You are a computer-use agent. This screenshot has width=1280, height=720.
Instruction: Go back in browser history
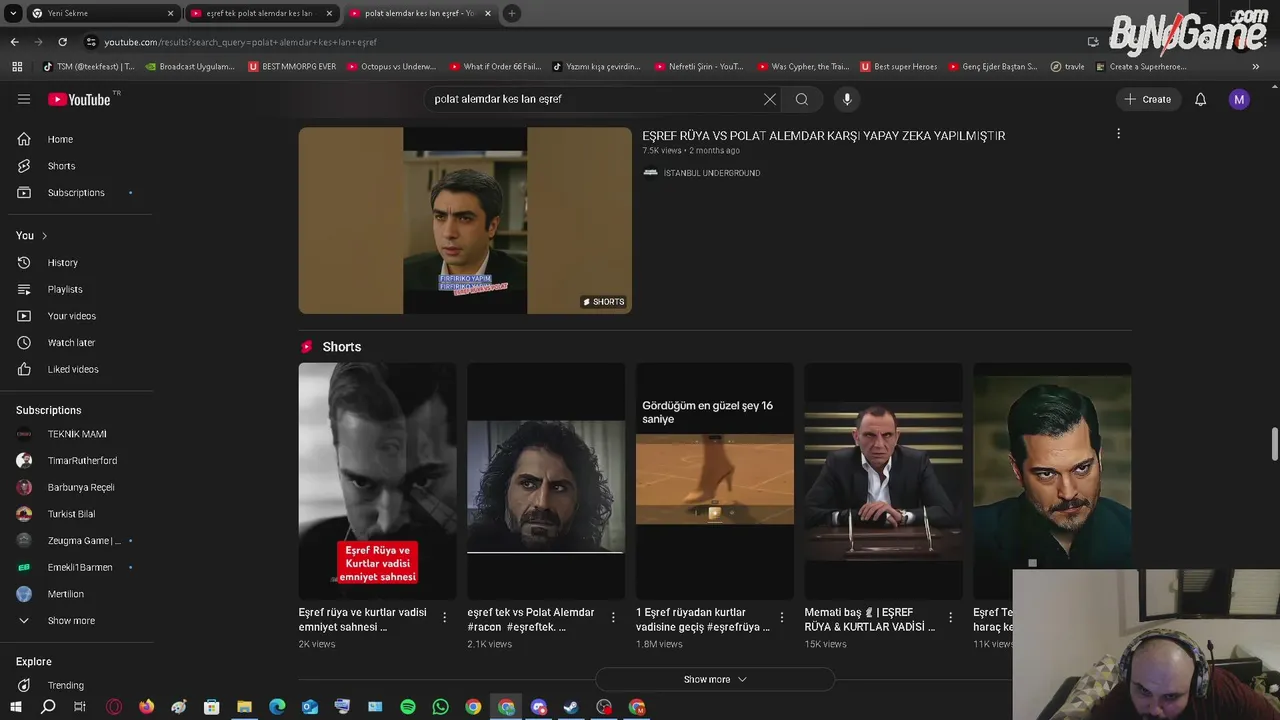coord(14,42)
